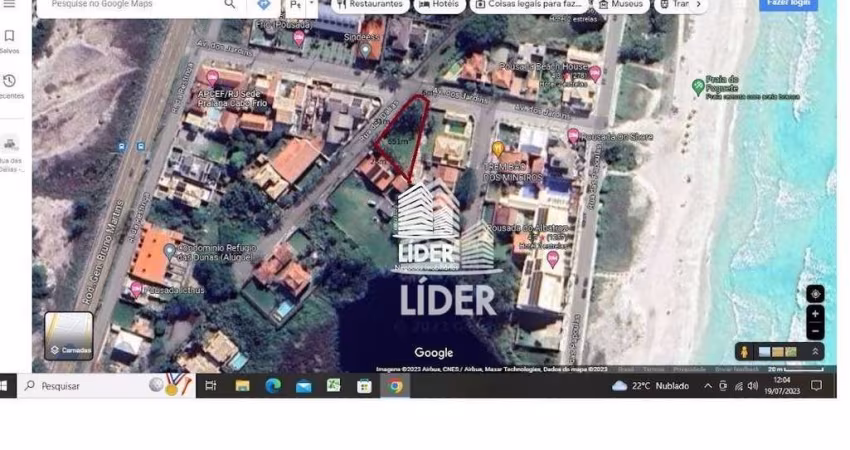The image size is (850, 450).
Task: Click the Sindeess gray location marker
Action: pyautogui.click(x=366, y=50)
